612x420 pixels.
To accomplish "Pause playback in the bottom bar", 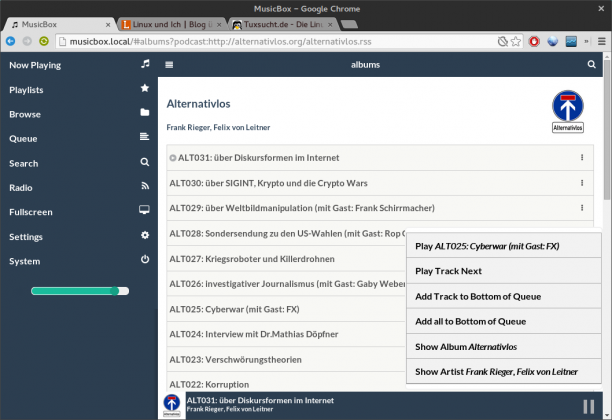I will click(587, 406).
